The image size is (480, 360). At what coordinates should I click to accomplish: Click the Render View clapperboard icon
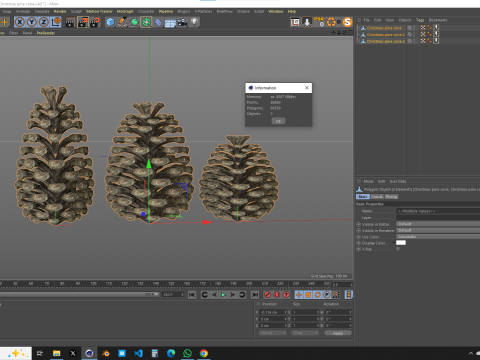pos(70,22)
